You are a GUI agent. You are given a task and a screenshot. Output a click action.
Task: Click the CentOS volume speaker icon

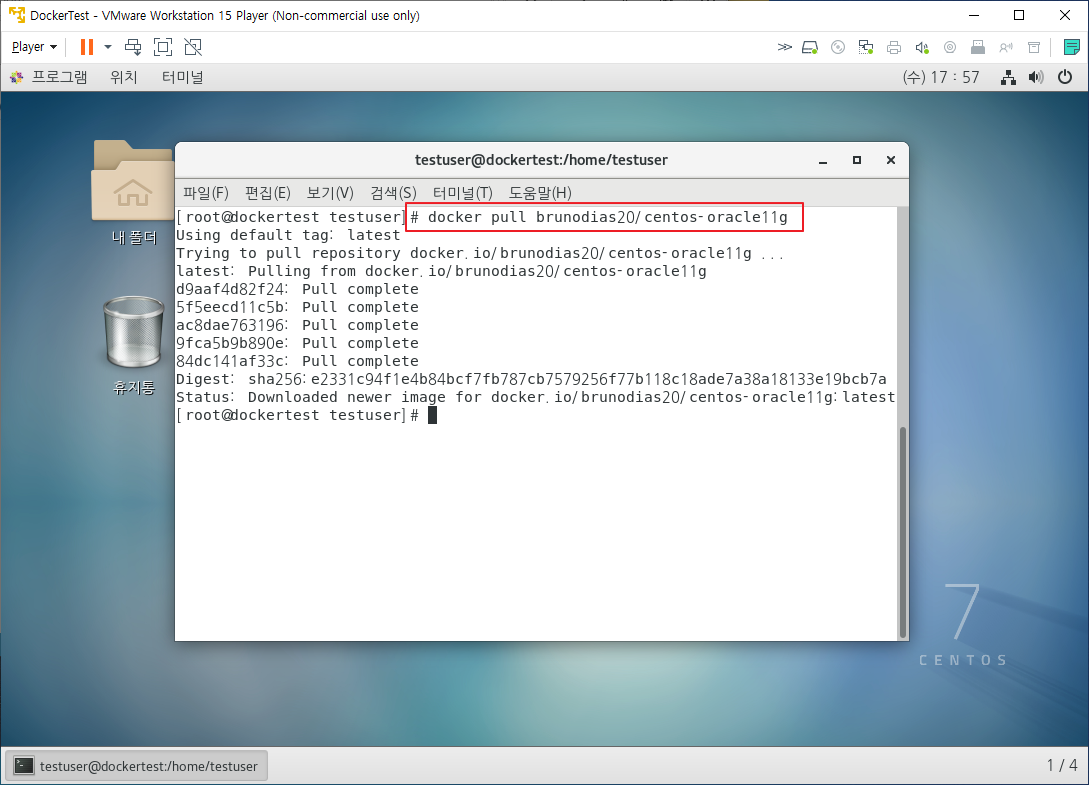click(x=1036, y=77)
